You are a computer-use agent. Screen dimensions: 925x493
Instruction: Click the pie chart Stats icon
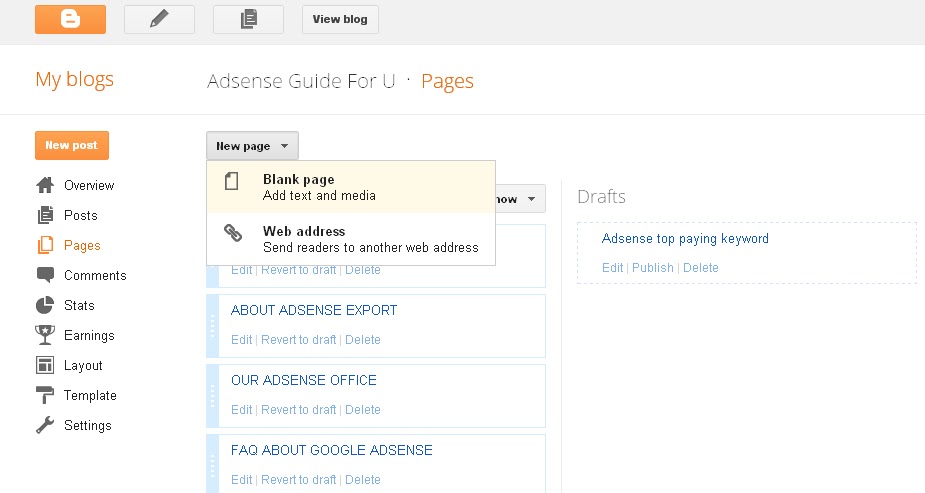coord(45,305)
